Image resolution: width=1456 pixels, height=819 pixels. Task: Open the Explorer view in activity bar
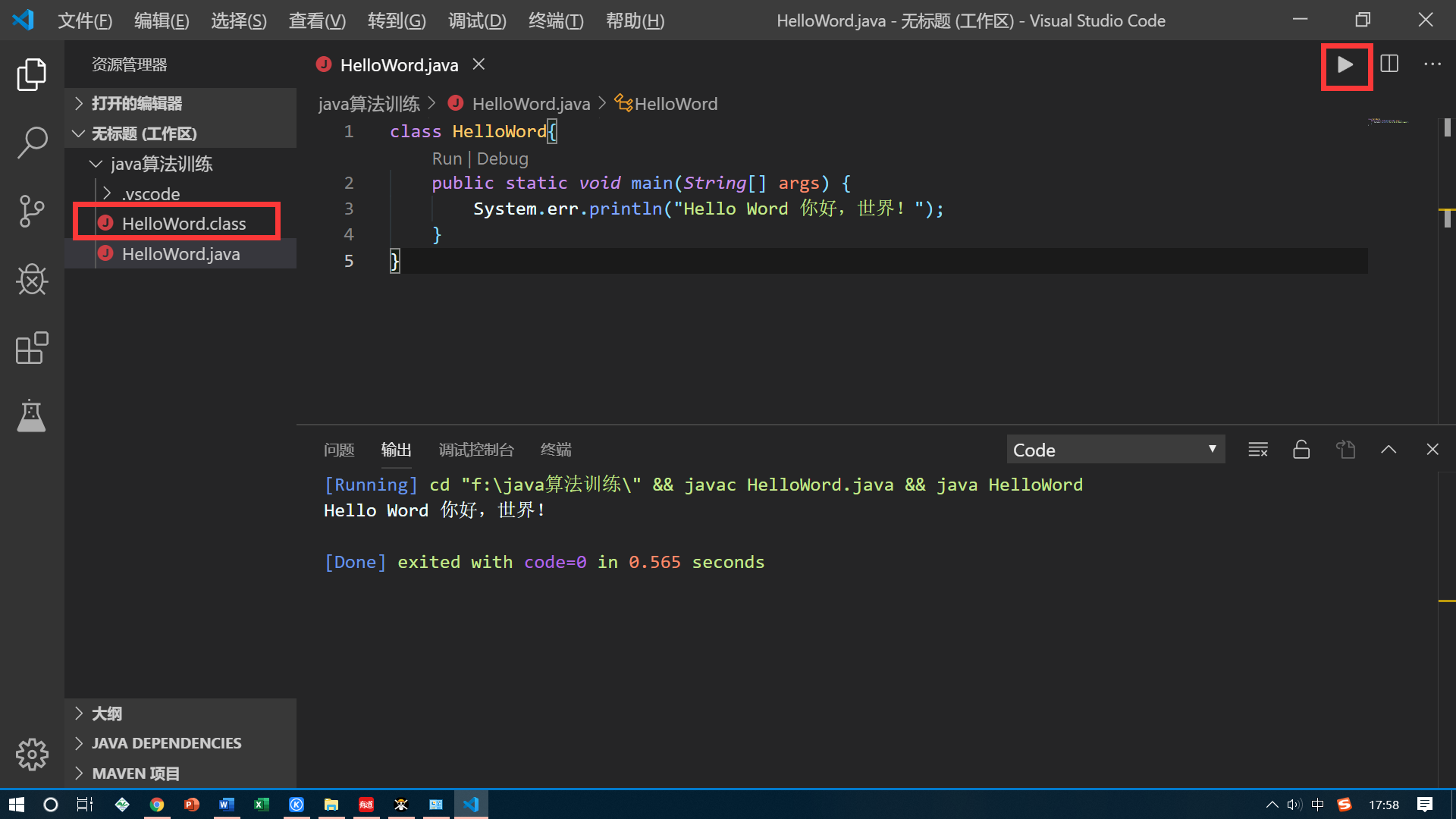pyautogui.click(x=31, y=74)
